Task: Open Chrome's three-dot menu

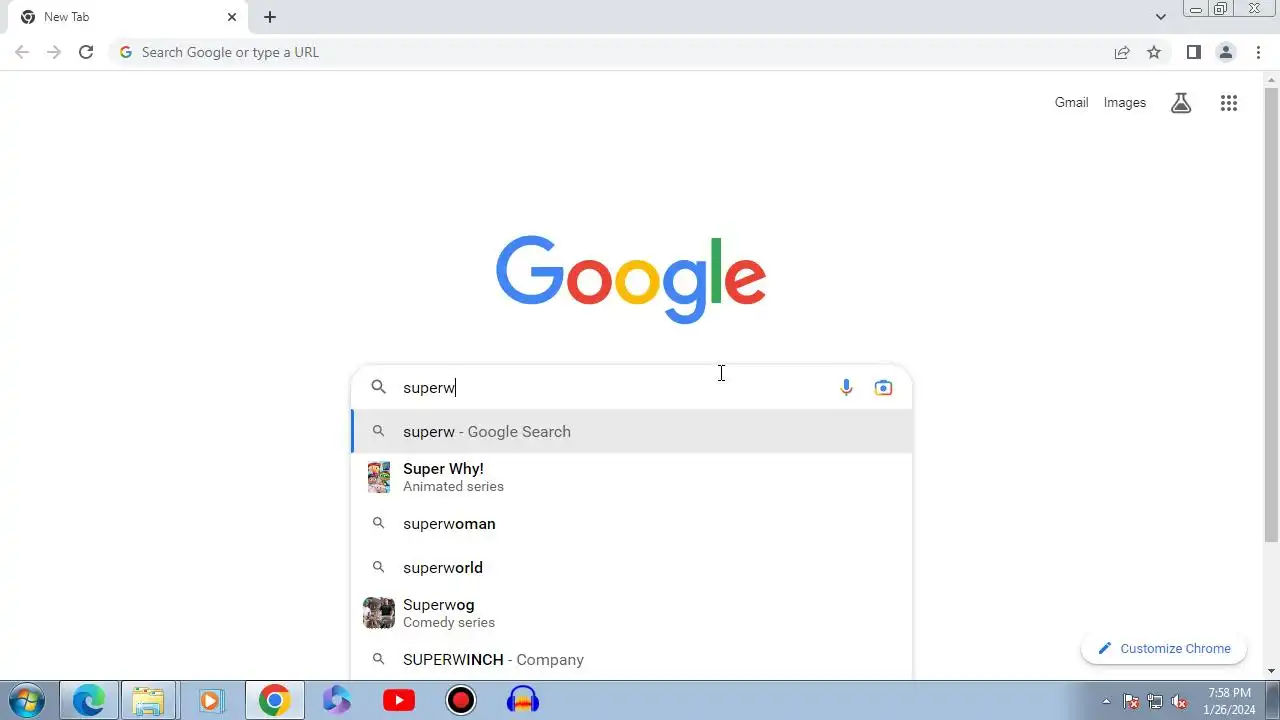Action: point(1258,52)
